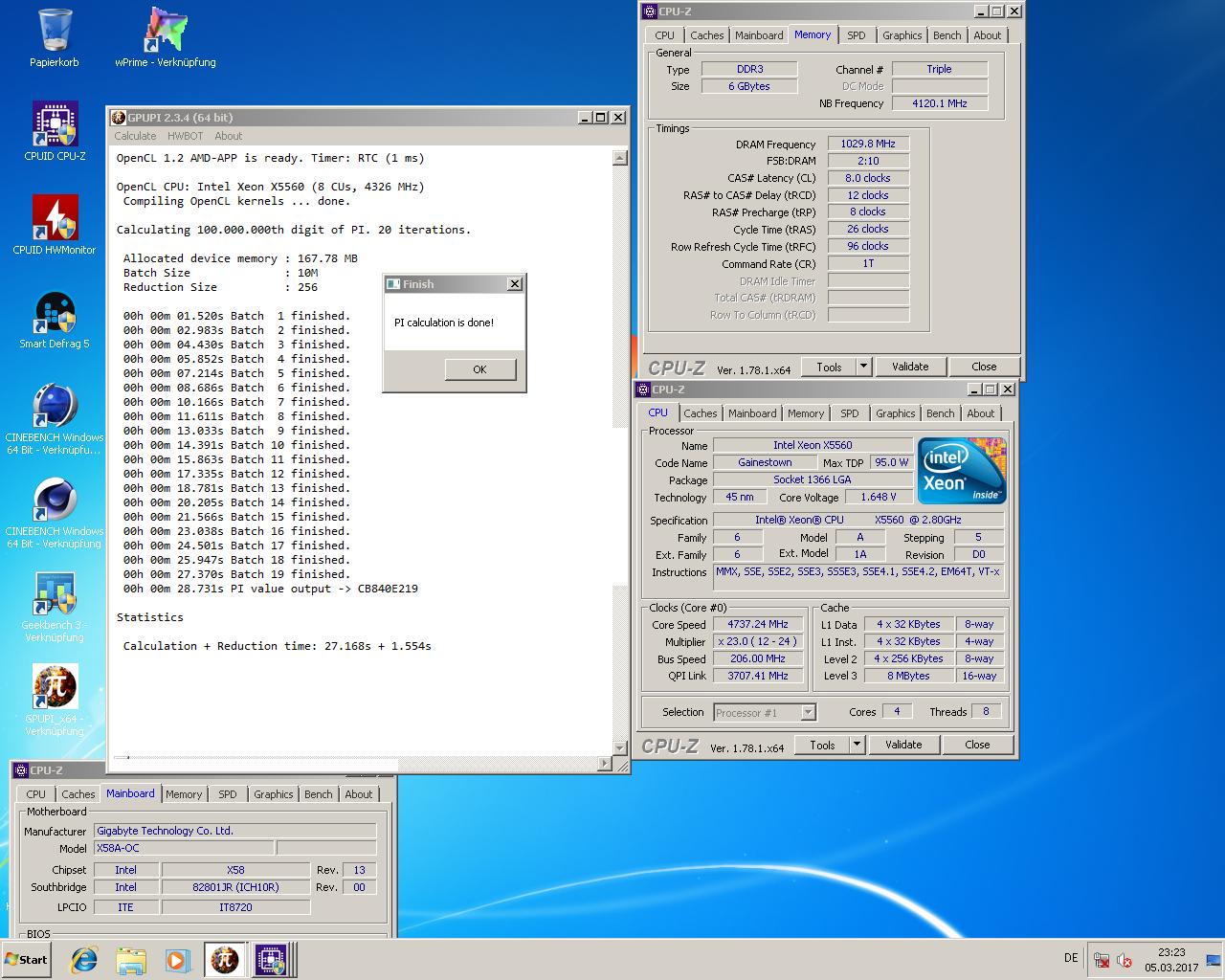
Task: Click the muted volume tray icon
Action: [1125, 960]
